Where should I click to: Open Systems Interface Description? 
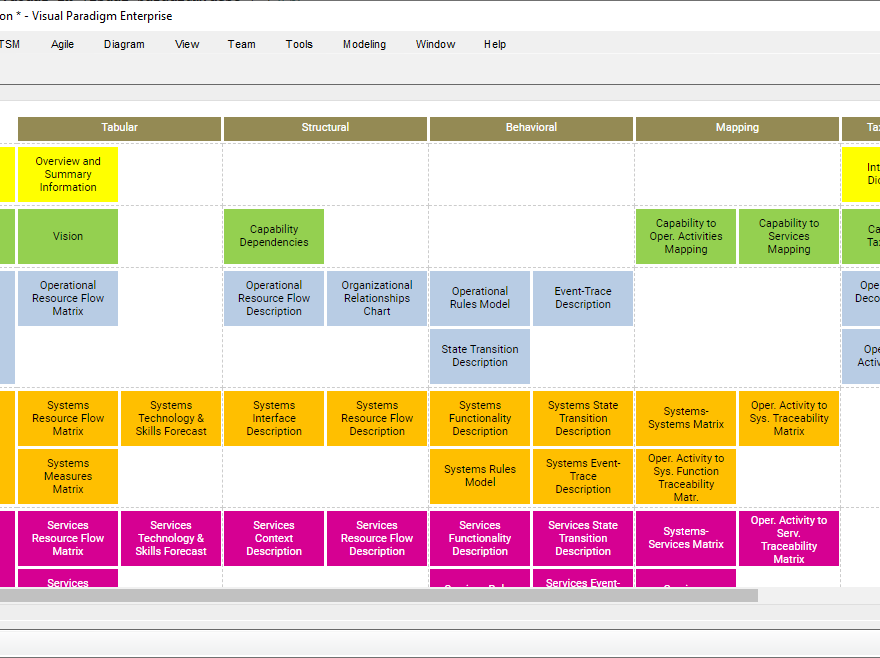(274, 418)
